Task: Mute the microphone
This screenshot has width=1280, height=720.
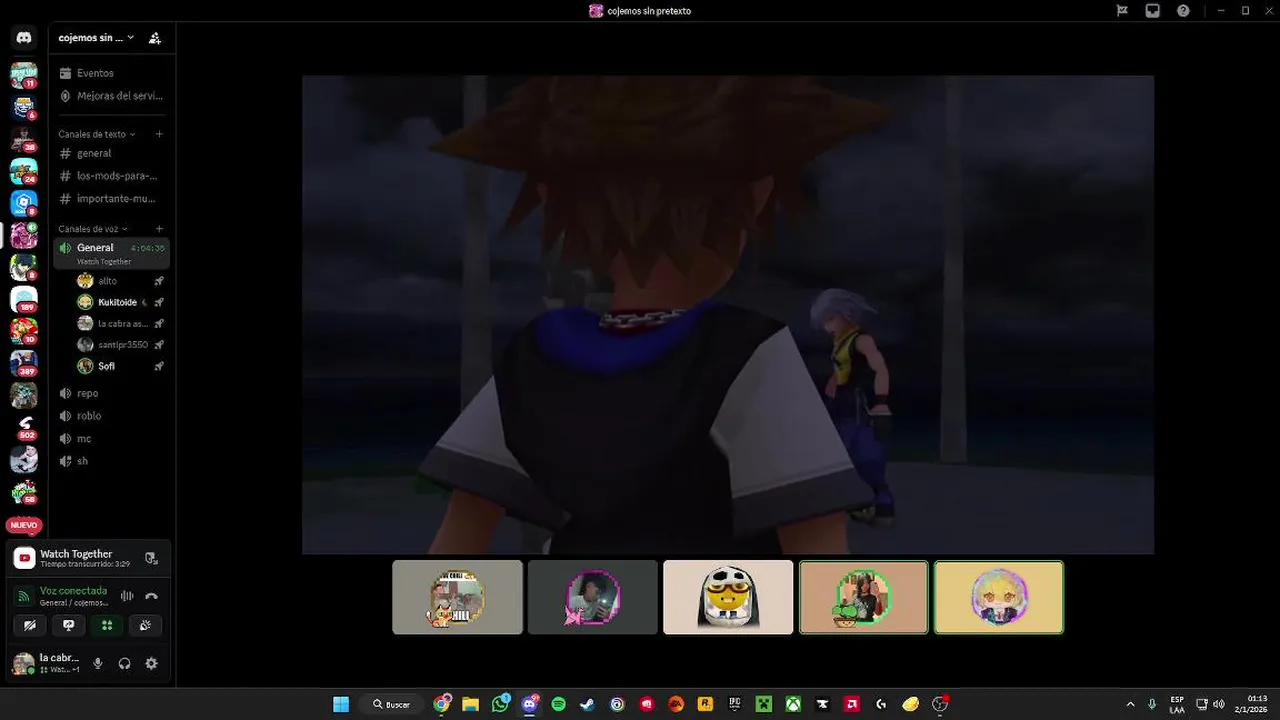Action: point(98,663)
